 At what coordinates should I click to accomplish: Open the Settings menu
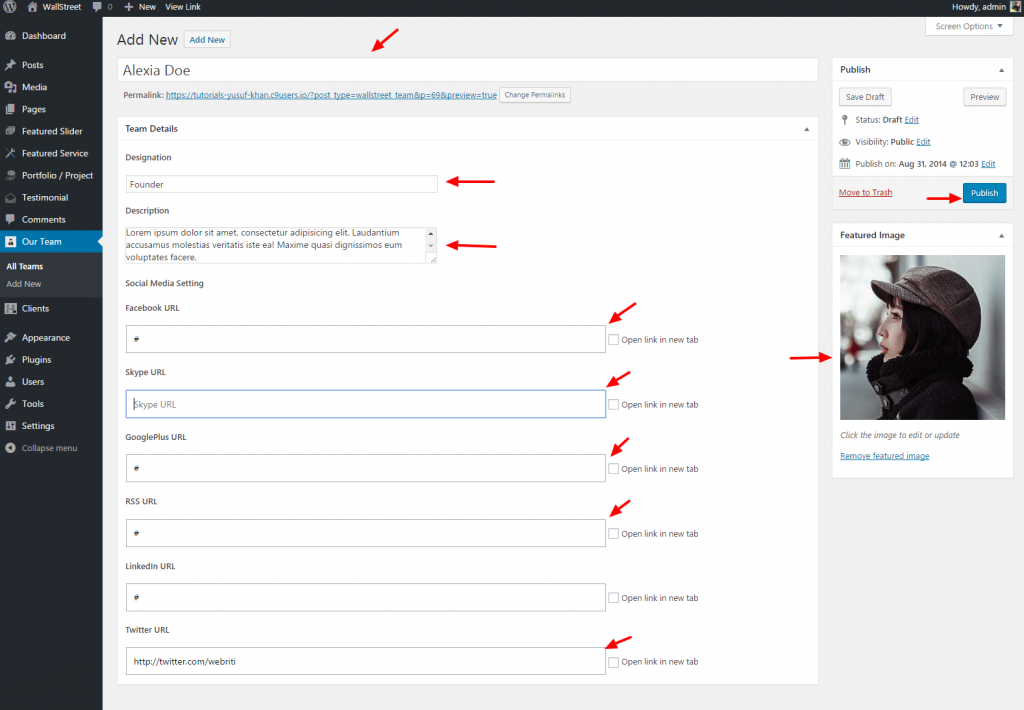coord(38,426)
